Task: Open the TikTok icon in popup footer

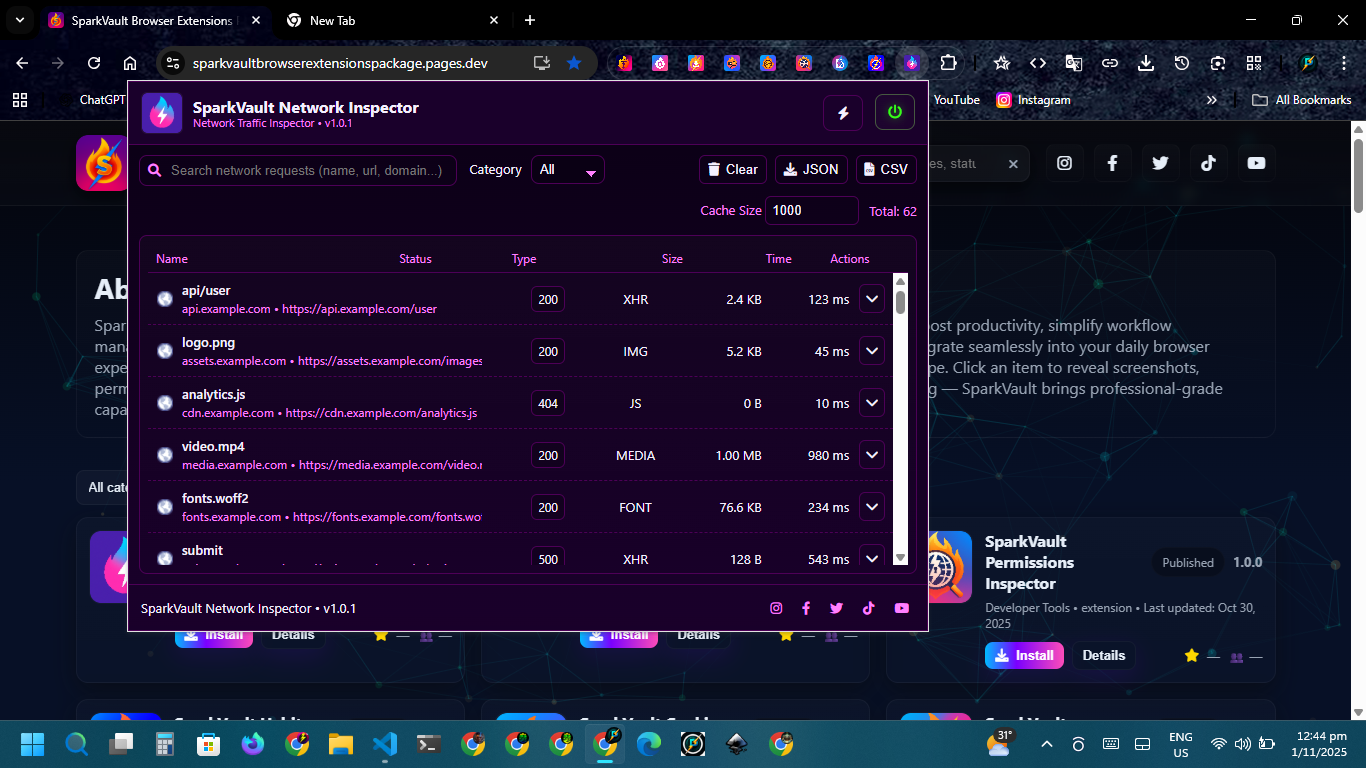Action: click(x=869, y=608)
